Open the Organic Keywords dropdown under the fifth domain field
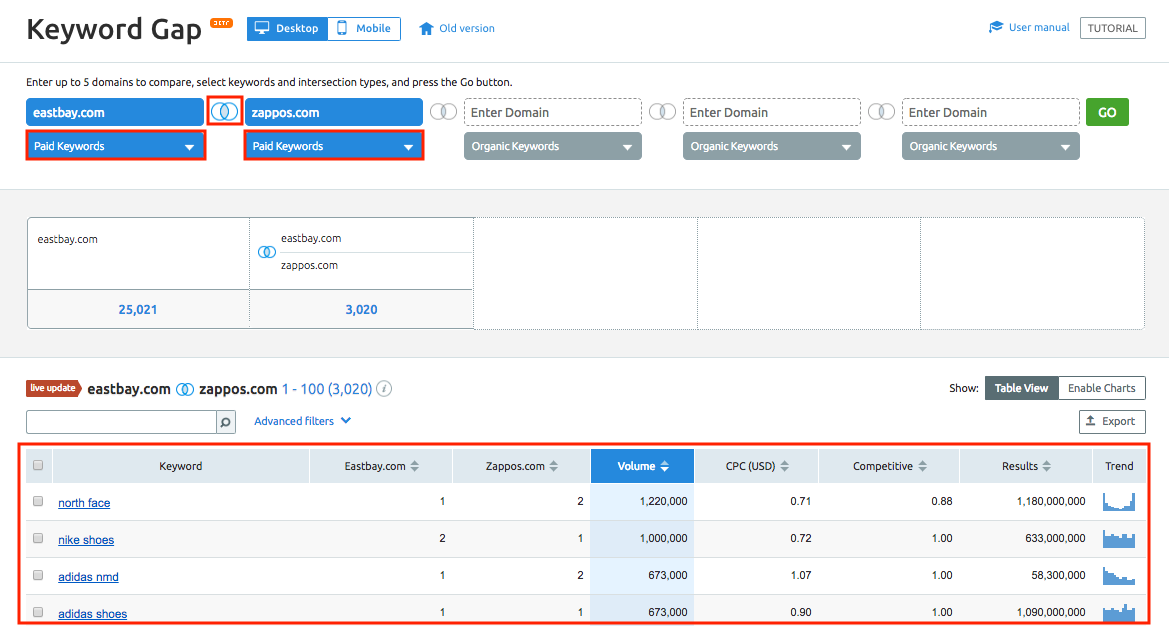 pyautogui.click(x=990, y=146)
